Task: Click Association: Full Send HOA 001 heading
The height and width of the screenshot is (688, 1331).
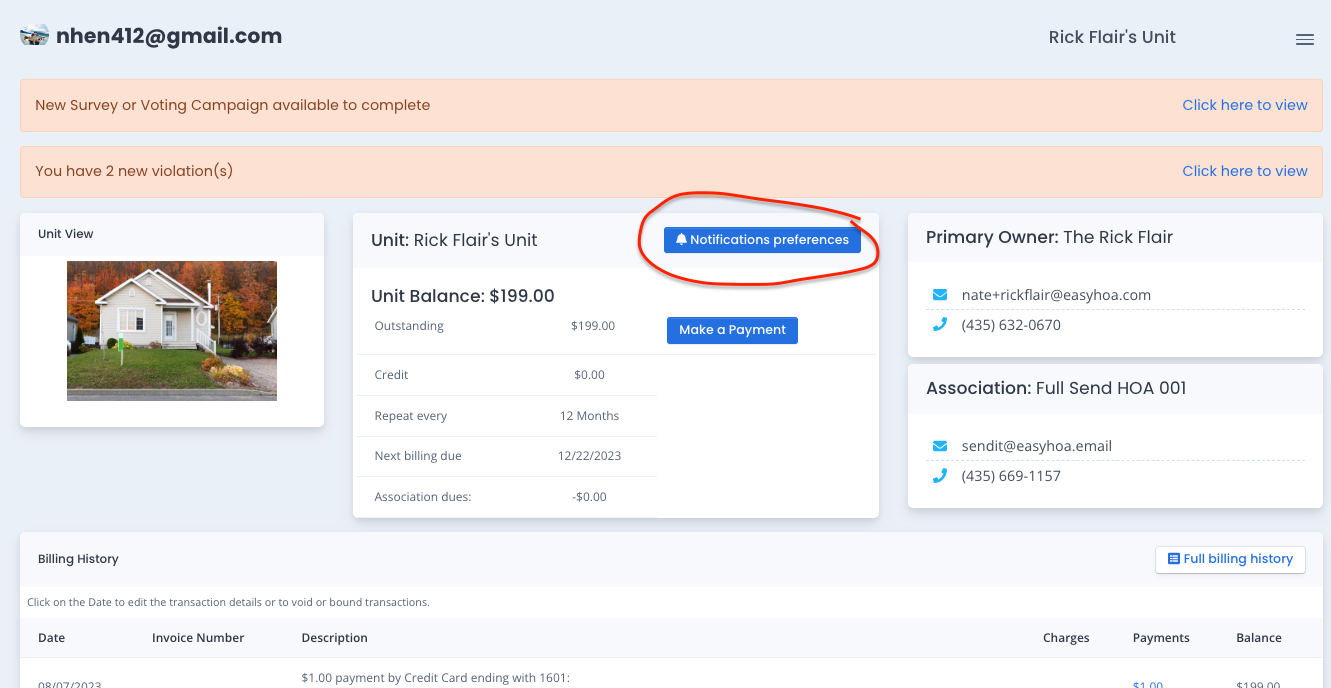Action: pos(1056,388)
